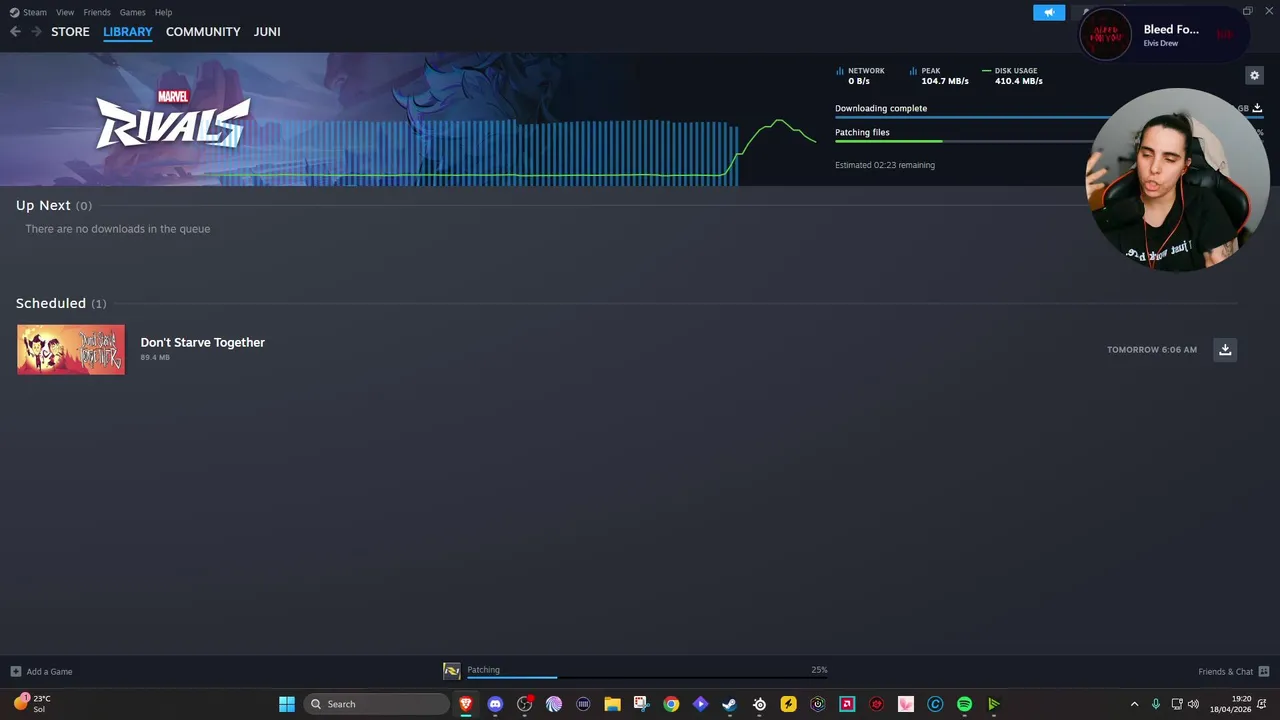This screenshot has height=720, width=1280.
Task: Open the weather widget 23°C Sol
Action: 31,704
